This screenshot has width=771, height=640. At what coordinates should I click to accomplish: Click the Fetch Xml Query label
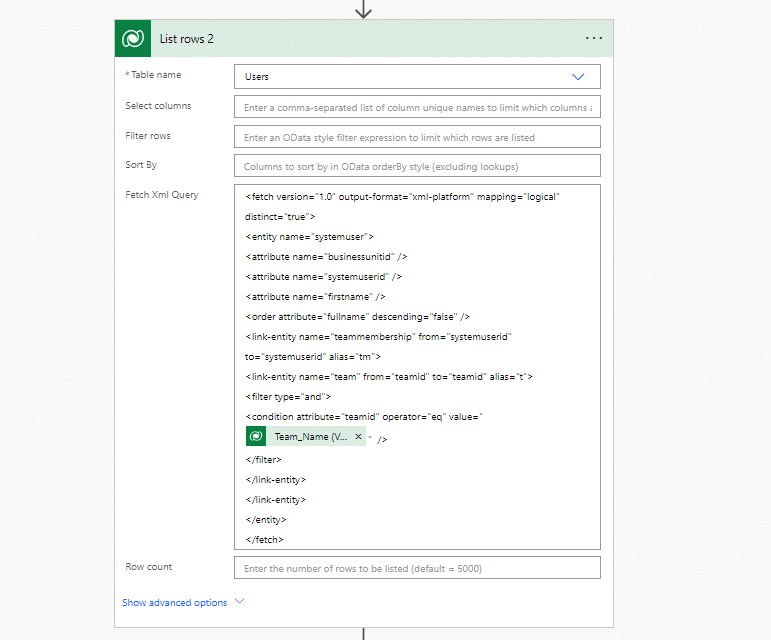pyautogui.click(x=162, y=195)
